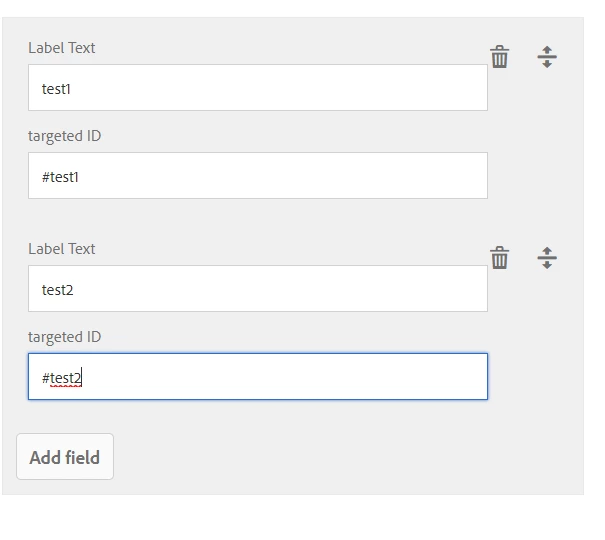Focus the Label Text field containing test1
Viewport: 605px width, 540px height.
coord(258,88)
